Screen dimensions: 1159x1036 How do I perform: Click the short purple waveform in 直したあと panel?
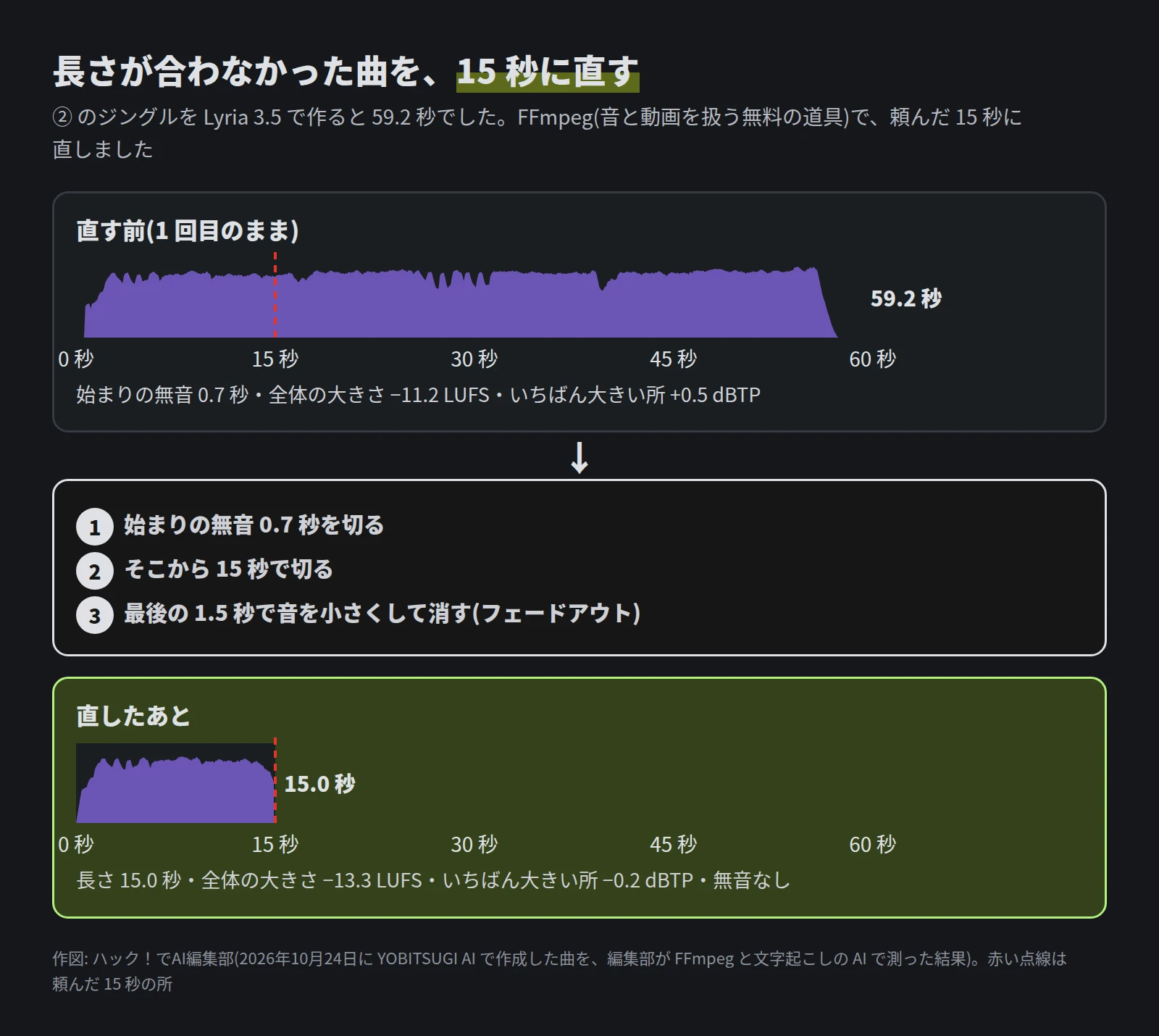point(176,790)
